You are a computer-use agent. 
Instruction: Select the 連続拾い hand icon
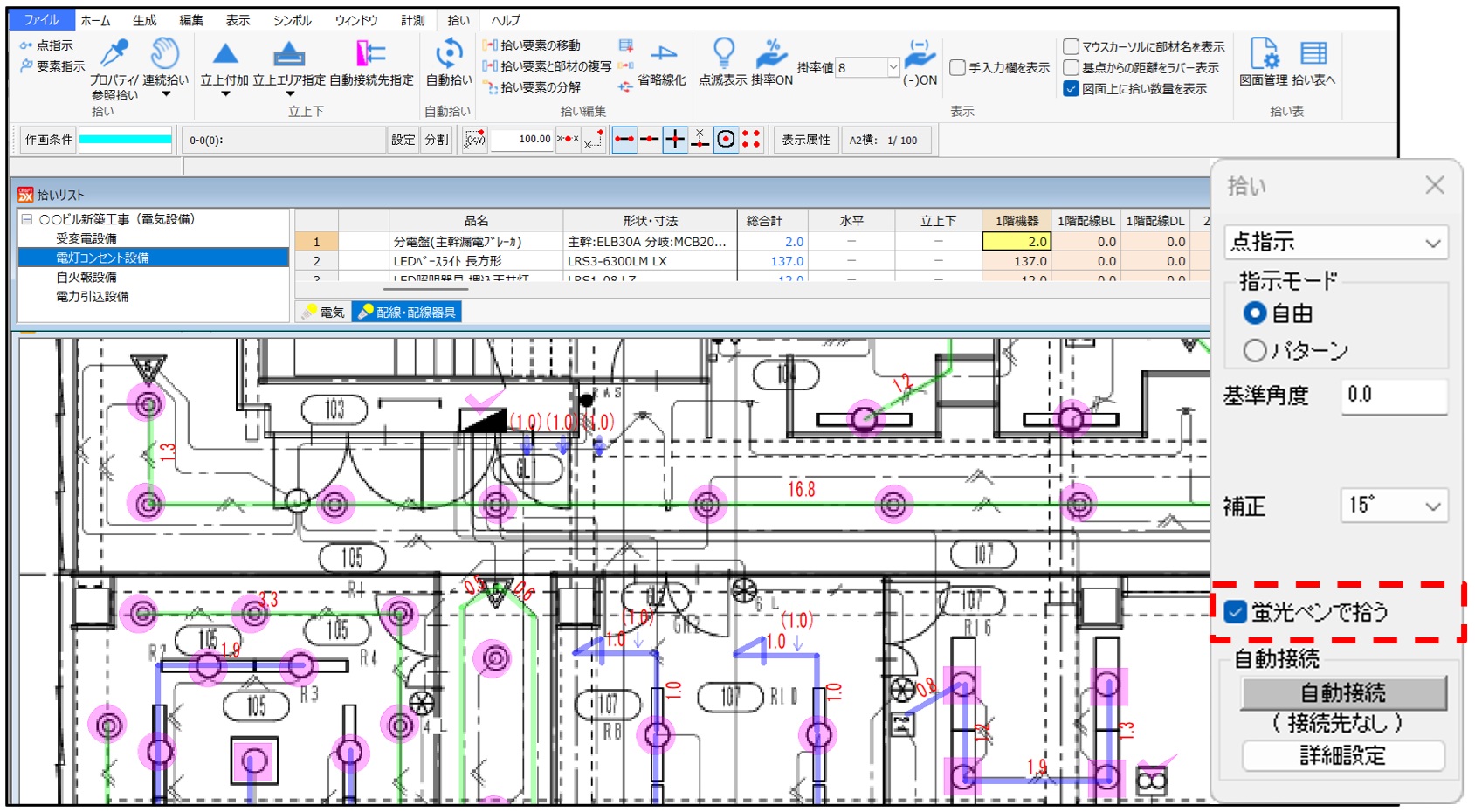164,54
